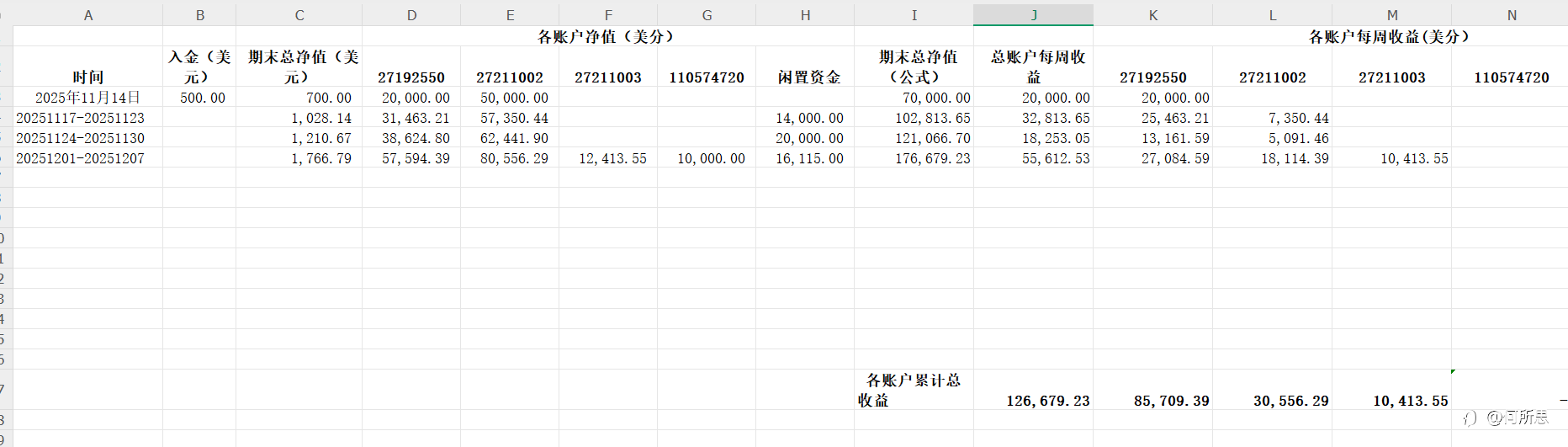Click the cell showing 13,161.59
Viewport: 1568px width, 447px height.
click(x=1153, y=137)
